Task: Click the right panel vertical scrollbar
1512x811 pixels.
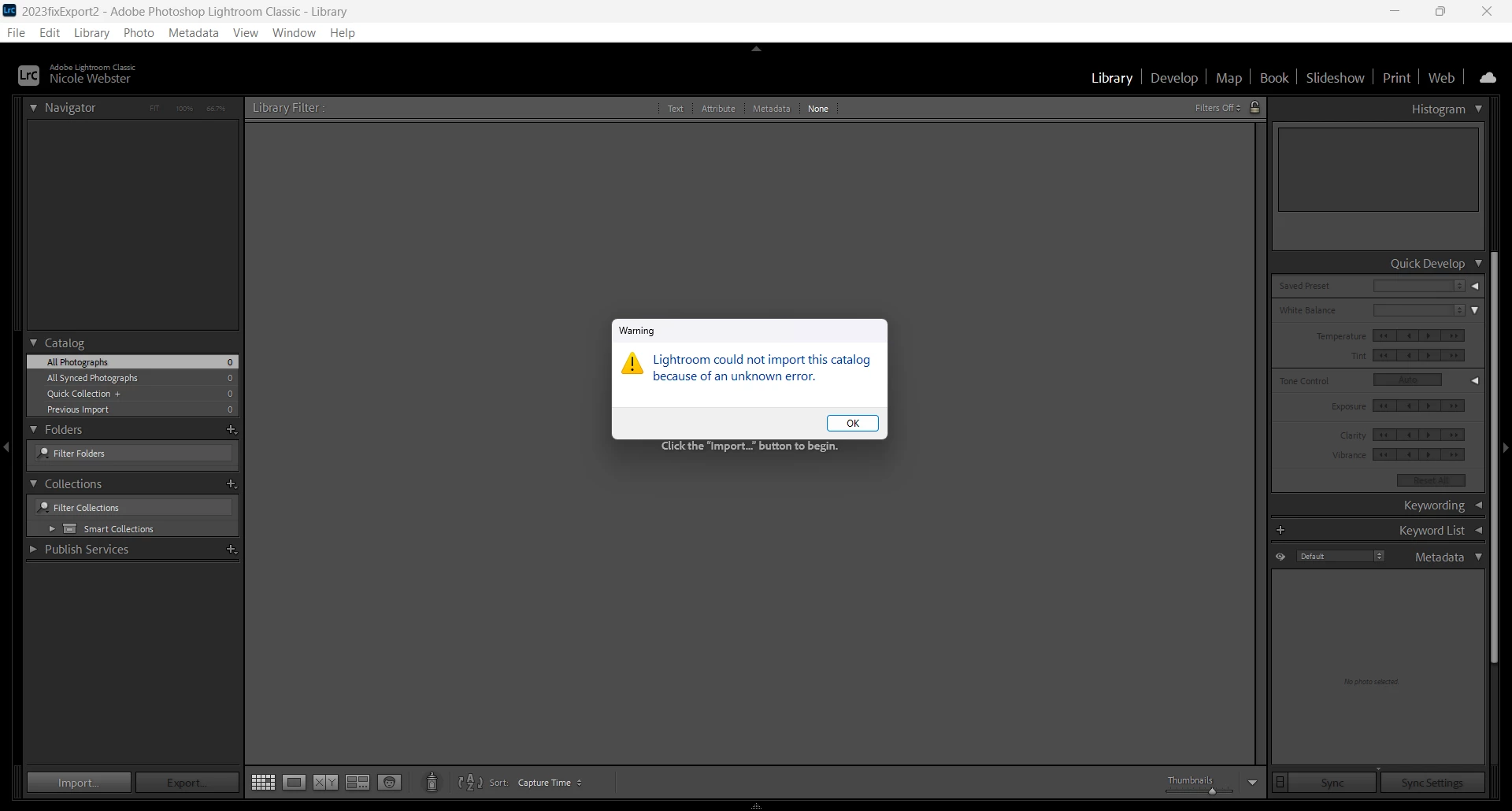Action: 1494,457
